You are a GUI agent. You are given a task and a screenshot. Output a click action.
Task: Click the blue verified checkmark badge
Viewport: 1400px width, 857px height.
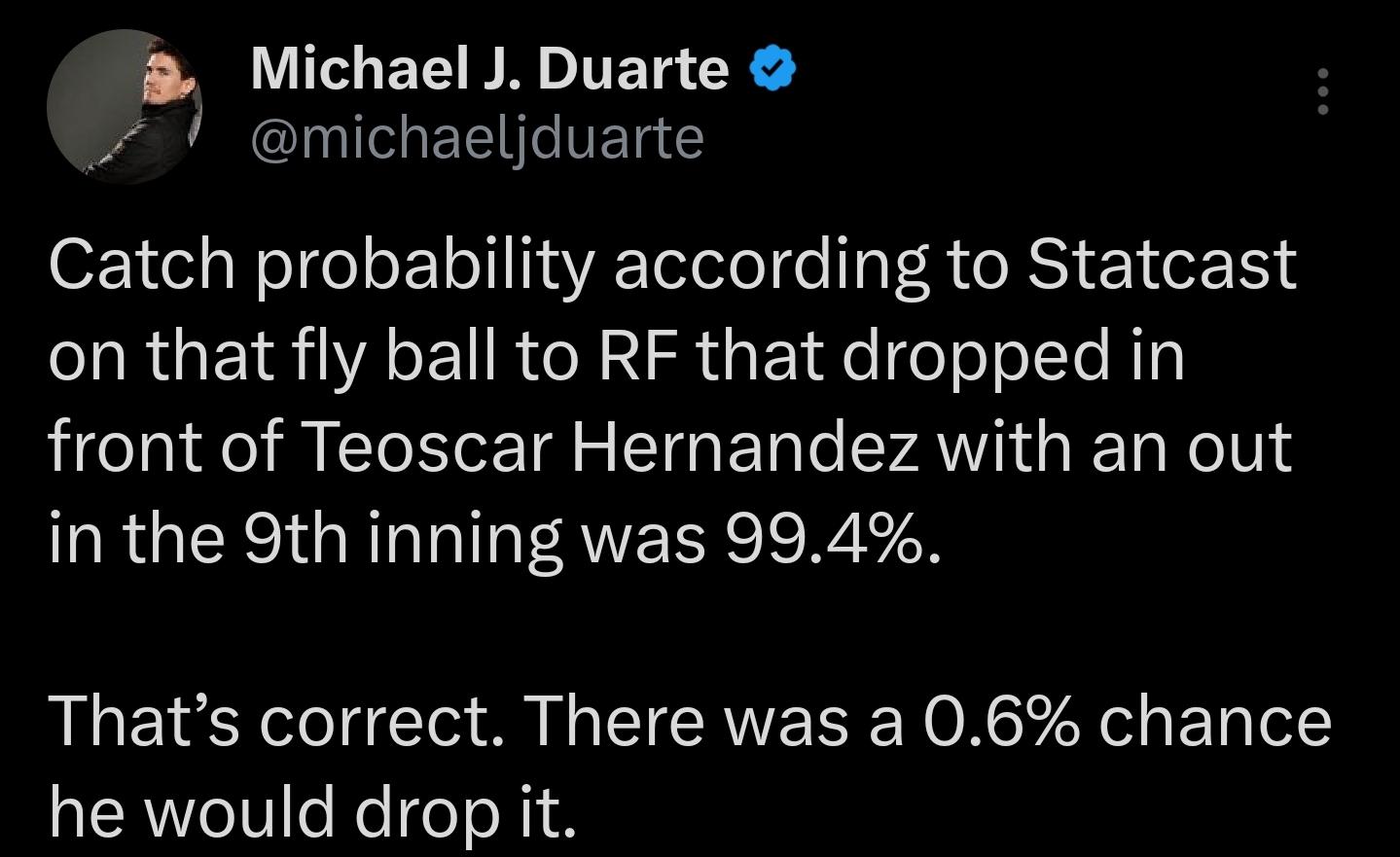point(772,70)
